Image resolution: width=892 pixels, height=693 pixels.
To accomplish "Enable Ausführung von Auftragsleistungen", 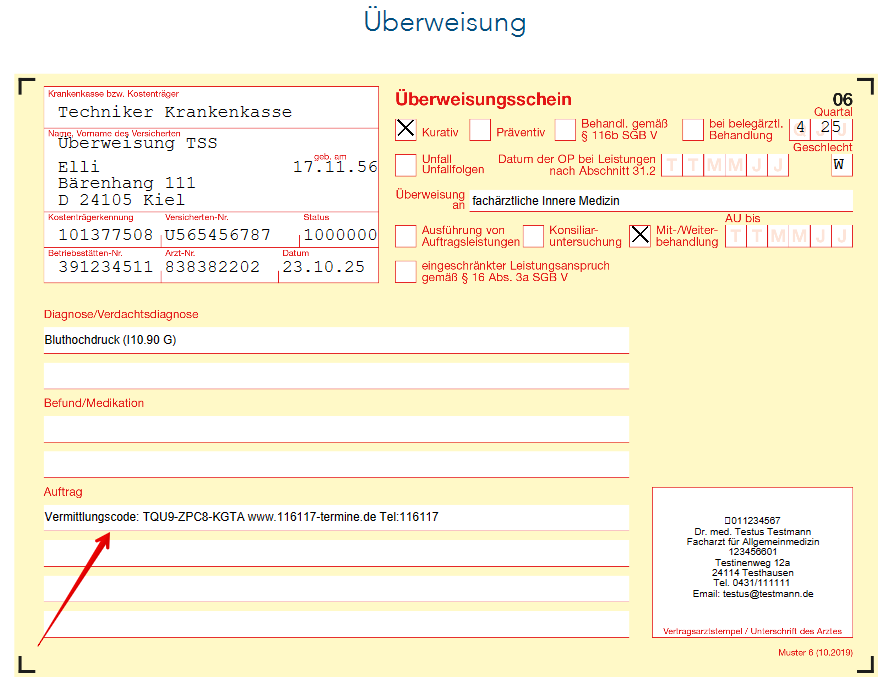I will [406, 234].
